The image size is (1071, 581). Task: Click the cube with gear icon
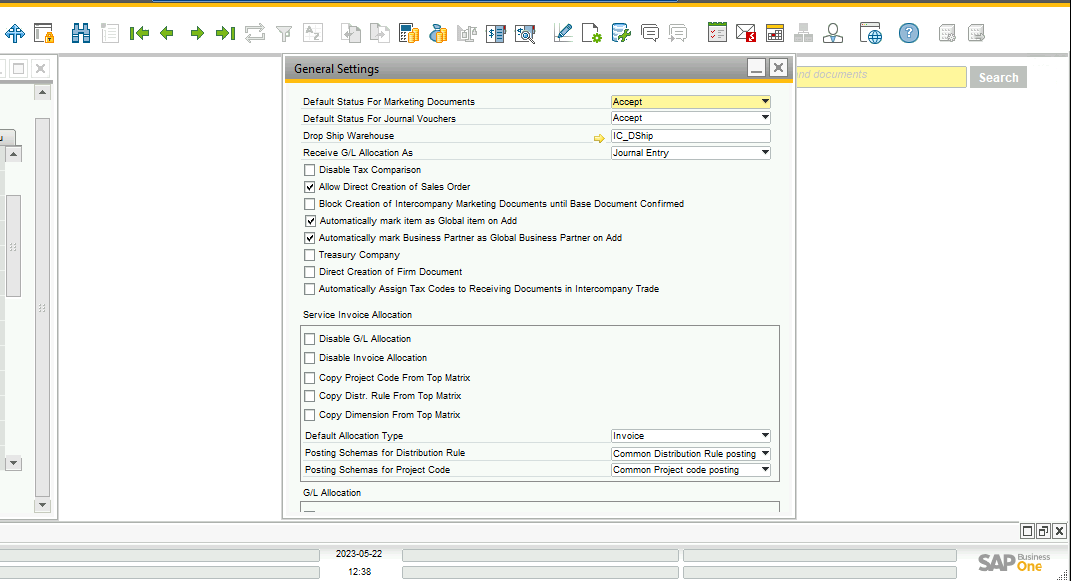pyautogui.click(x=947, y=33)
